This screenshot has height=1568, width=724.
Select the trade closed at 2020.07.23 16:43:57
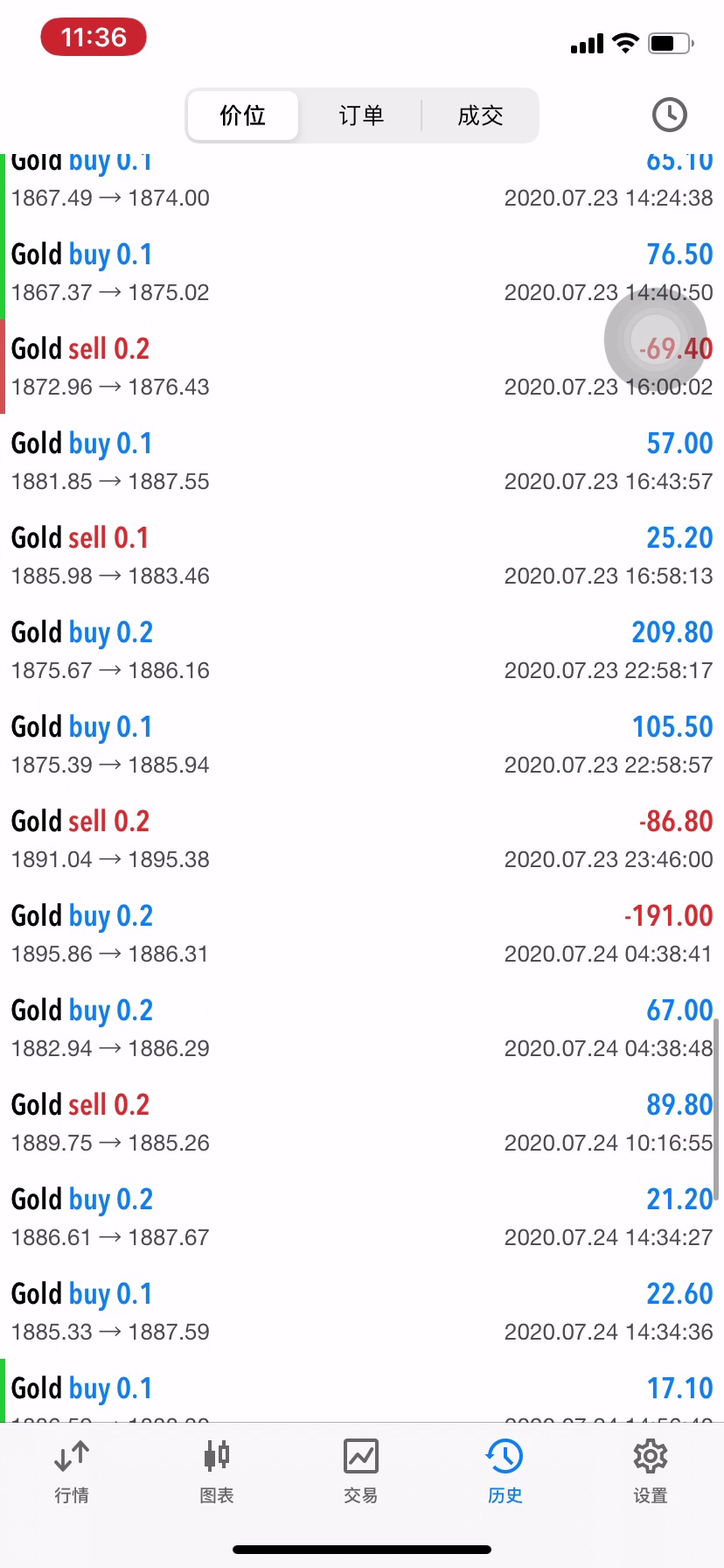click(x=362, y=461)
